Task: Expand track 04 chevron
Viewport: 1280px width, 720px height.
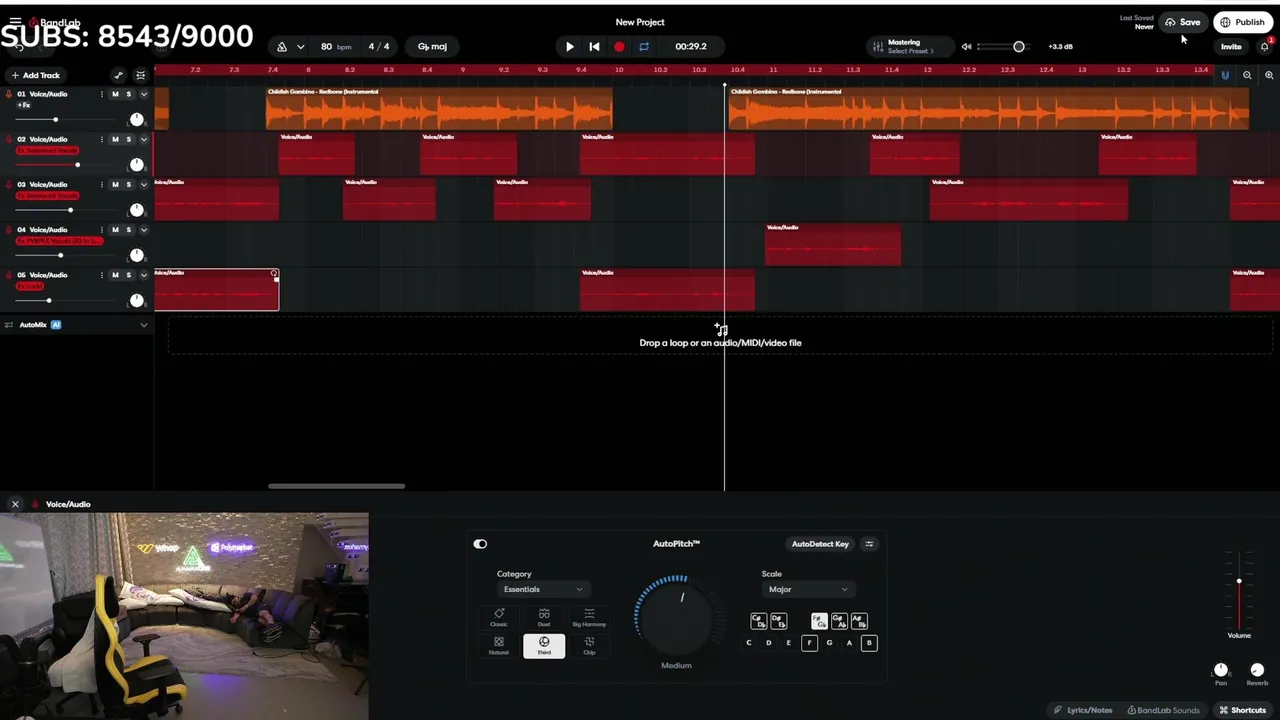Action: point(144,229)
